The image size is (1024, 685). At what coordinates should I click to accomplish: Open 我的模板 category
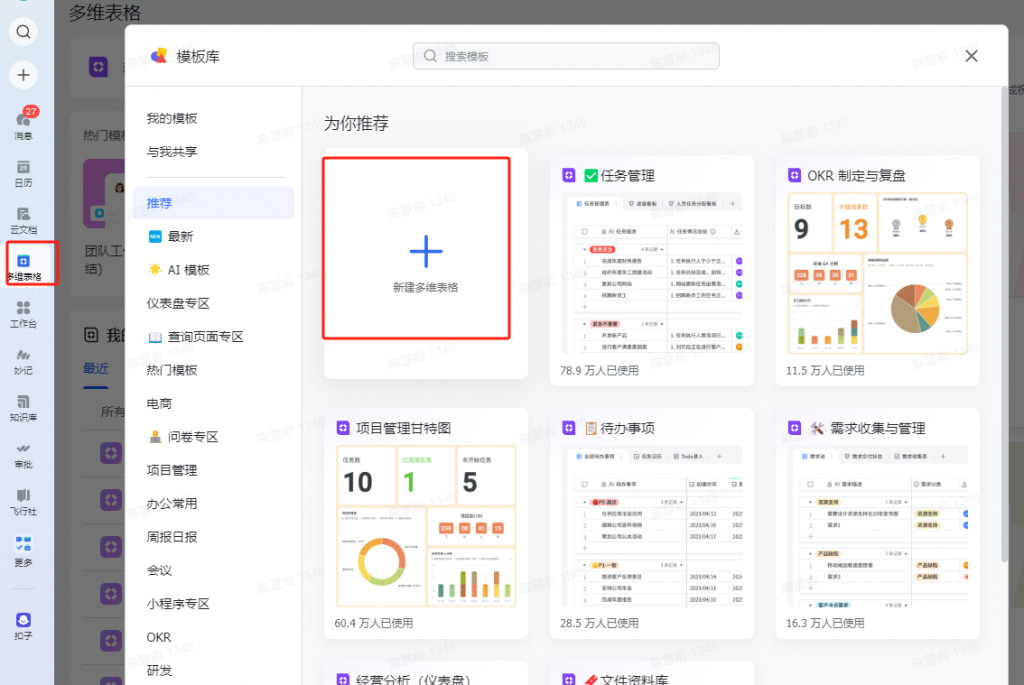(x=172, y=118)
